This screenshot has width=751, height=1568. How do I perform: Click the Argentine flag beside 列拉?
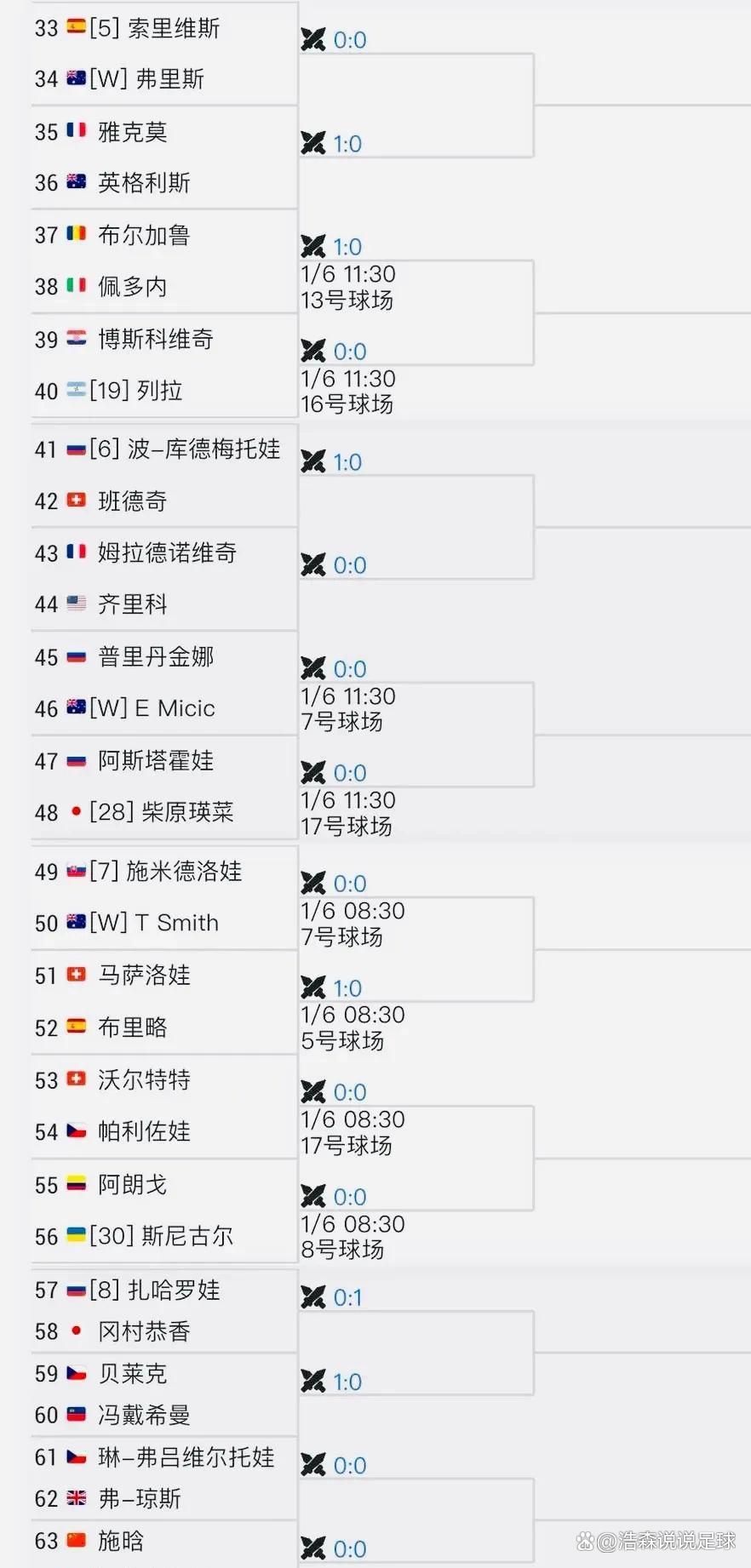coord(77,391)
